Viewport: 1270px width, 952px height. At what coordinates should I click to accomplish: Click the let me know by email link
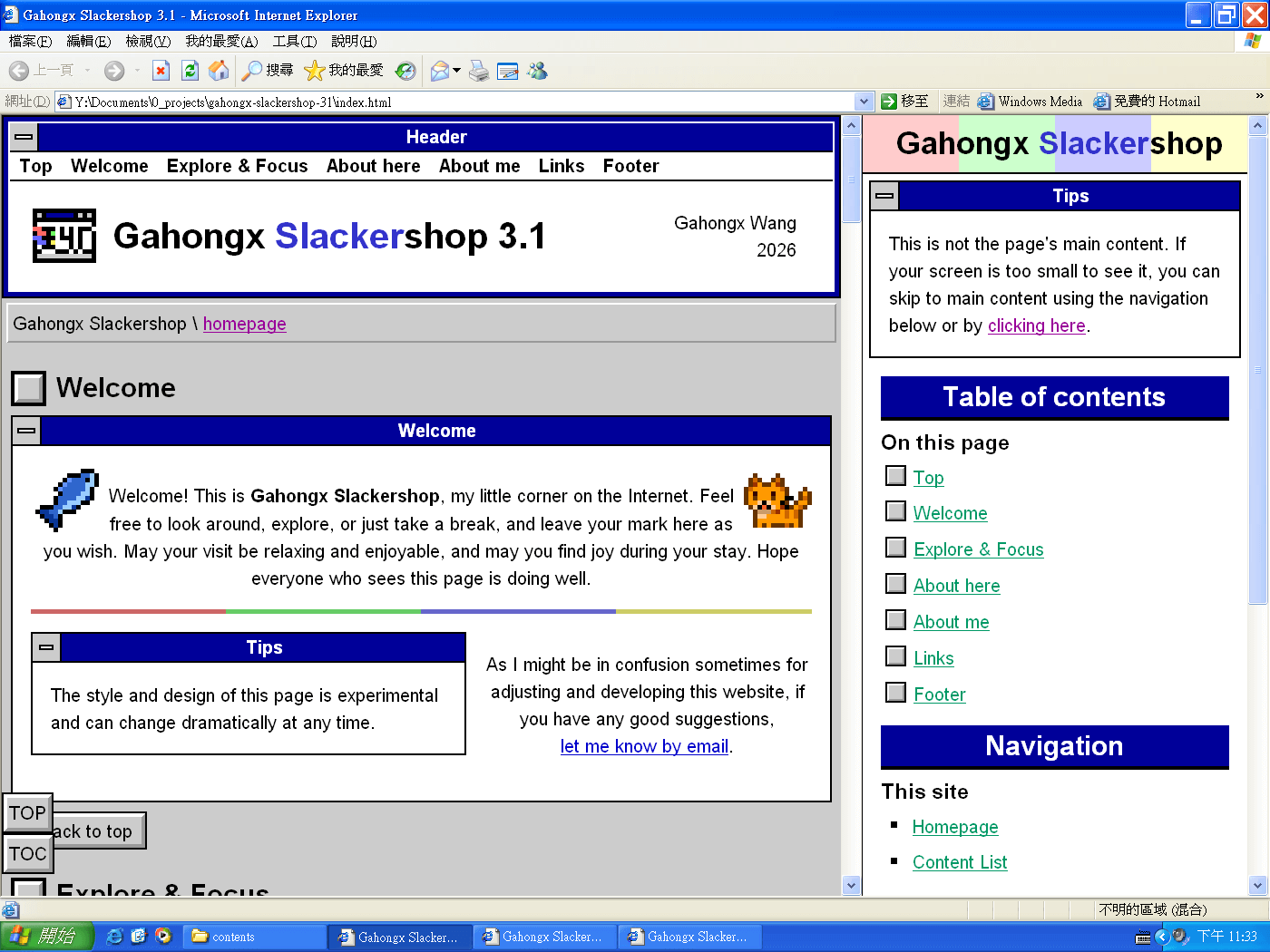(x=644, y=746)
